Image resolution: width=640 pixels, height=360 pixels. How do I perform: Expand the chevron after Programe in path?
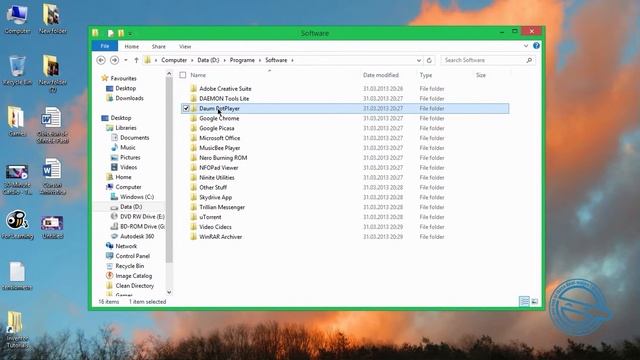[260, 60]
